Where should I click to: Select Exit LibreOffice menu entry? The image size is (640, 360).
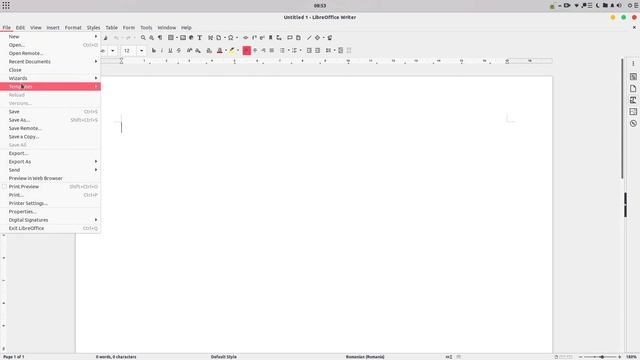[x=50, y=228]
